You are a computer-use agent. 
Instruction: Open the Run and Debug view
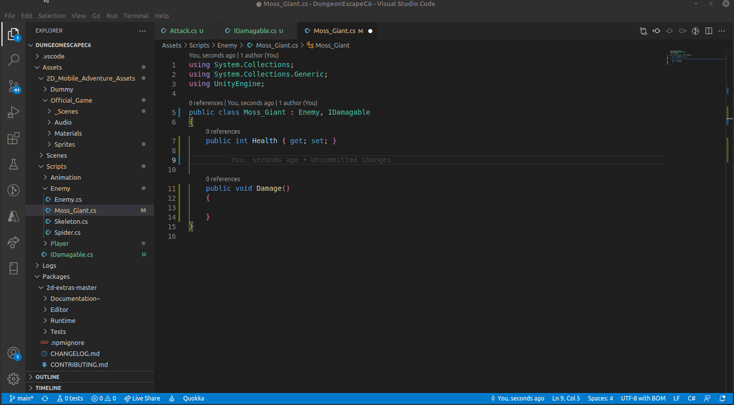pos(13,112)
